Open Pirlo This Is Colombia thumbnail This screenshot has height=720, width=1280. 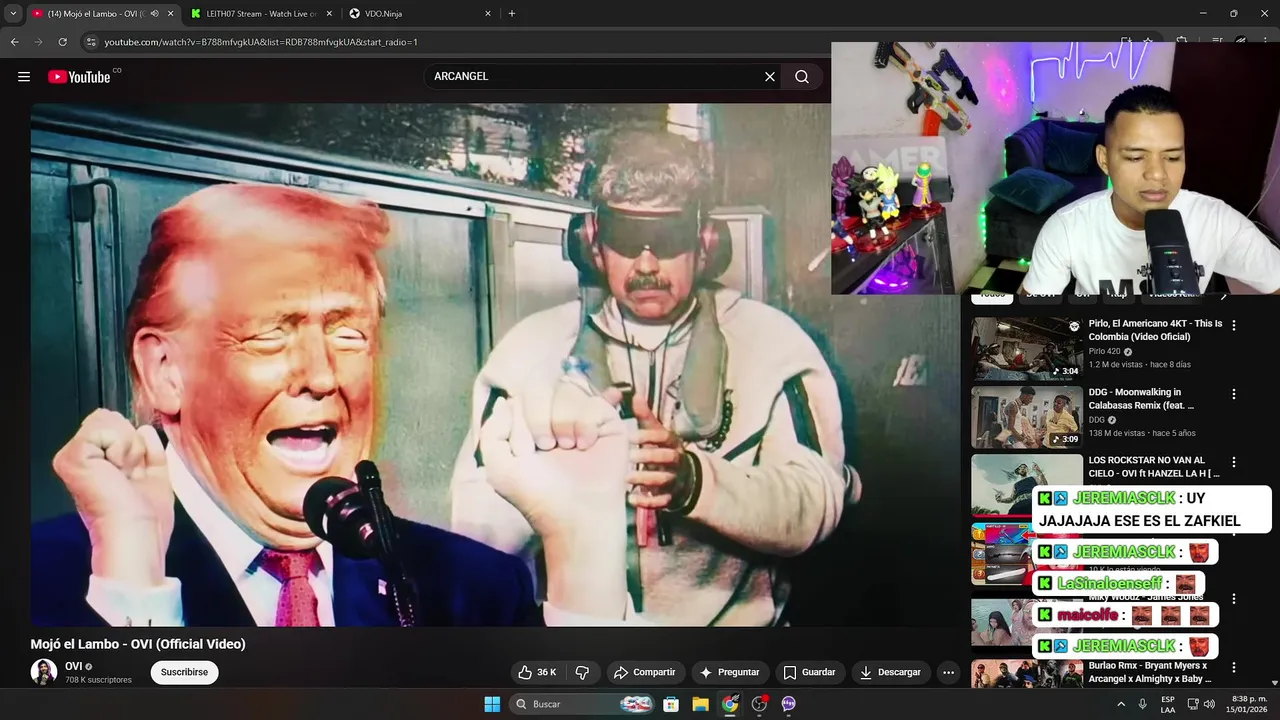(1027, 349)
